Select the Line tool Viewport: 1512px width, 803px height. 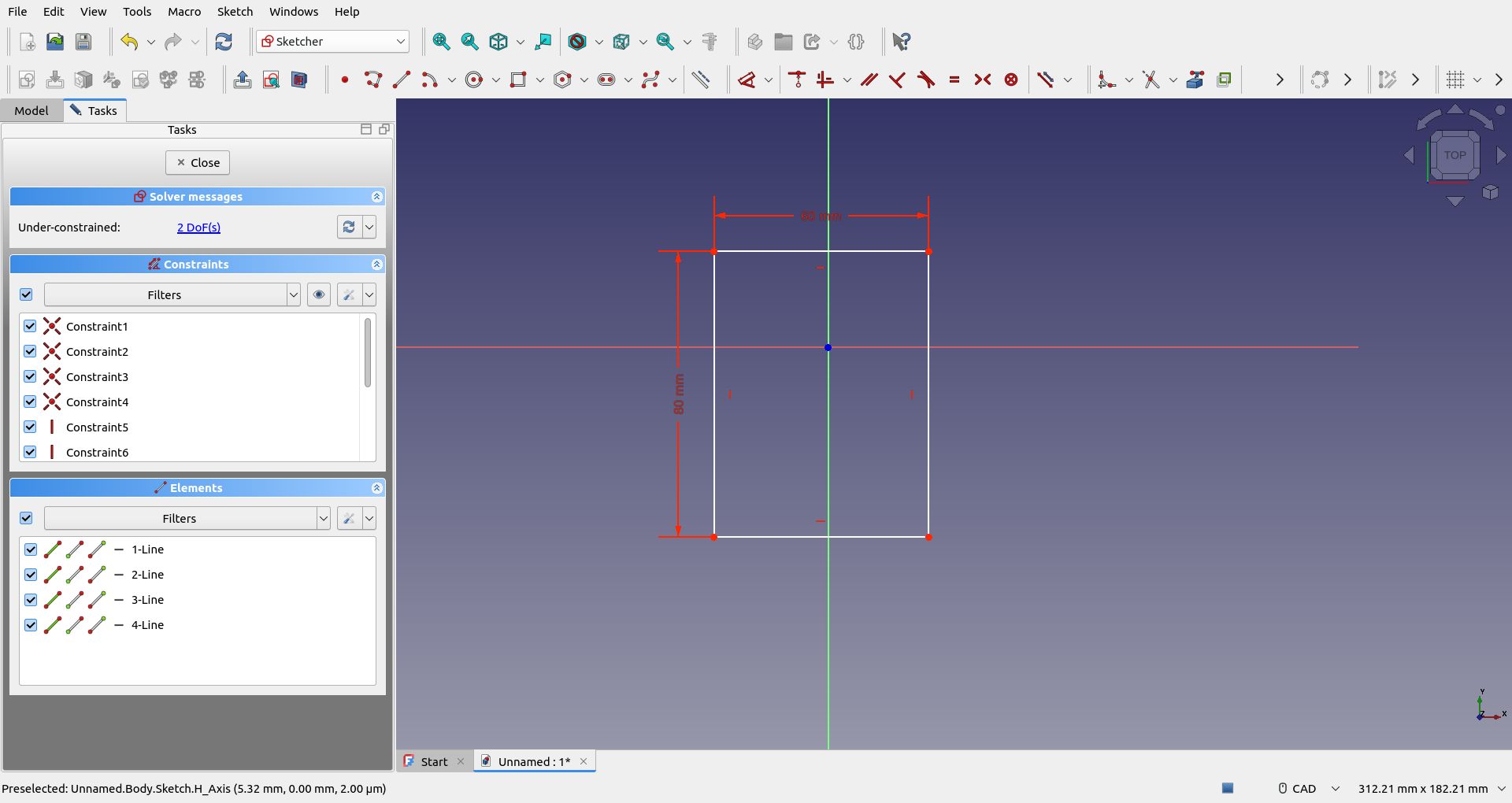click(x=401, y=80)
